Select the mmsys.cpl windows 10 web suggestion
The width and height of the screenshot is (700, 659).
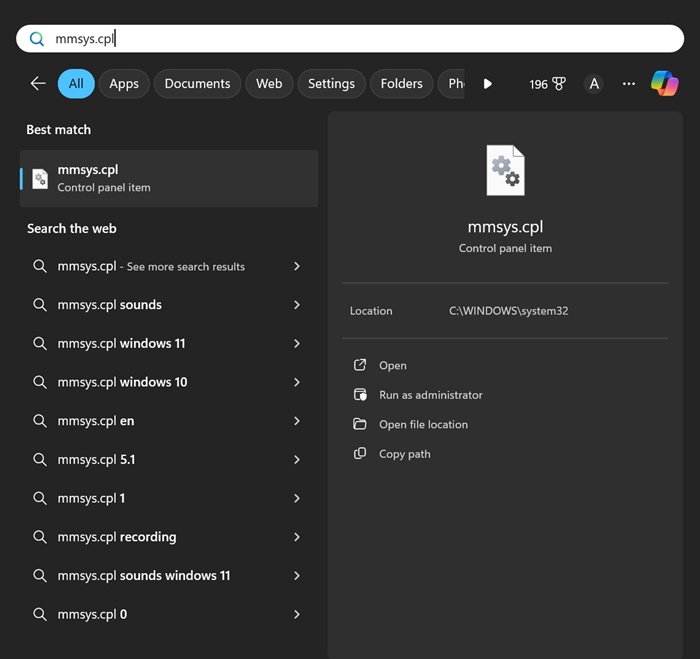click(x=122, y=382)
